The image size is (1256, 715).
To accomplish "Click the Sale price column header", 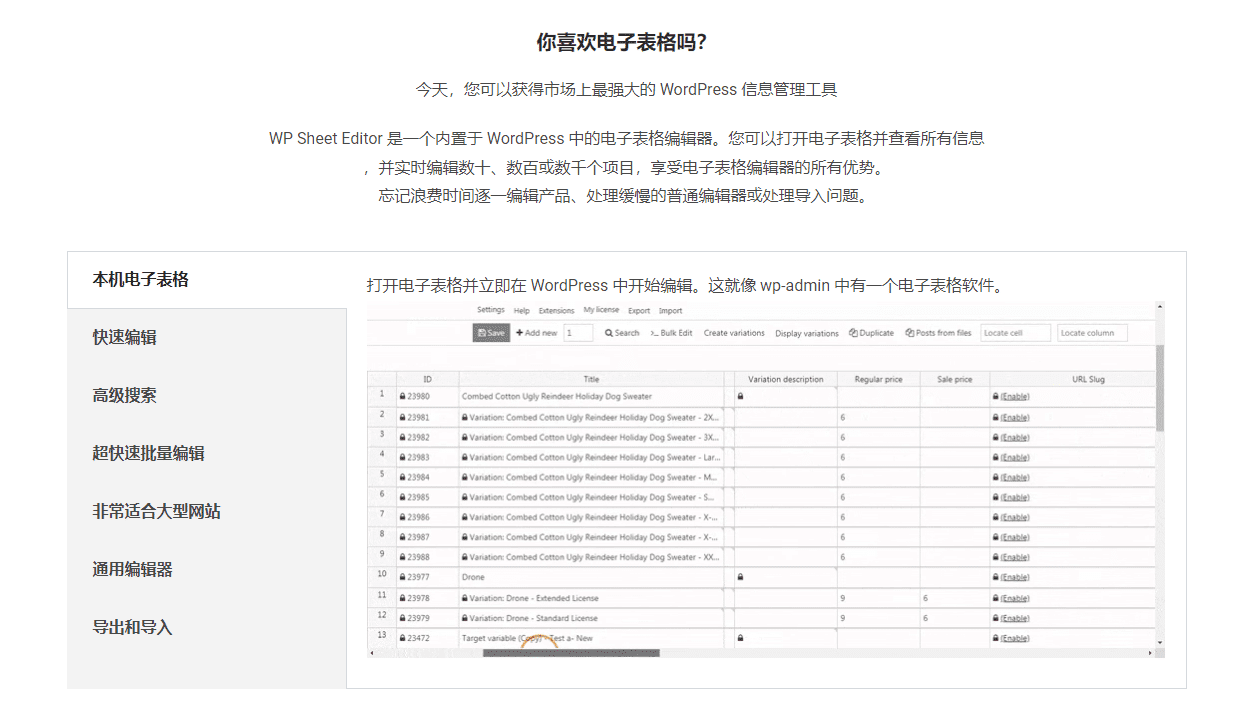I will (x=955, y=379).
